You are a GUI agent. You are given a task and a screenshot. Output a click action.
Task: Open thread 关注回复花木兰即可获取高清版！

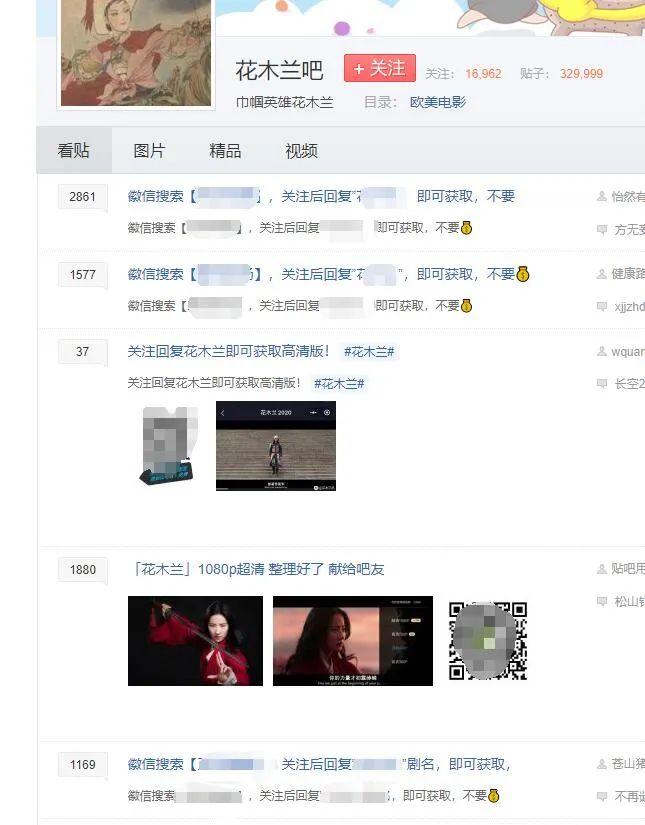228,351
